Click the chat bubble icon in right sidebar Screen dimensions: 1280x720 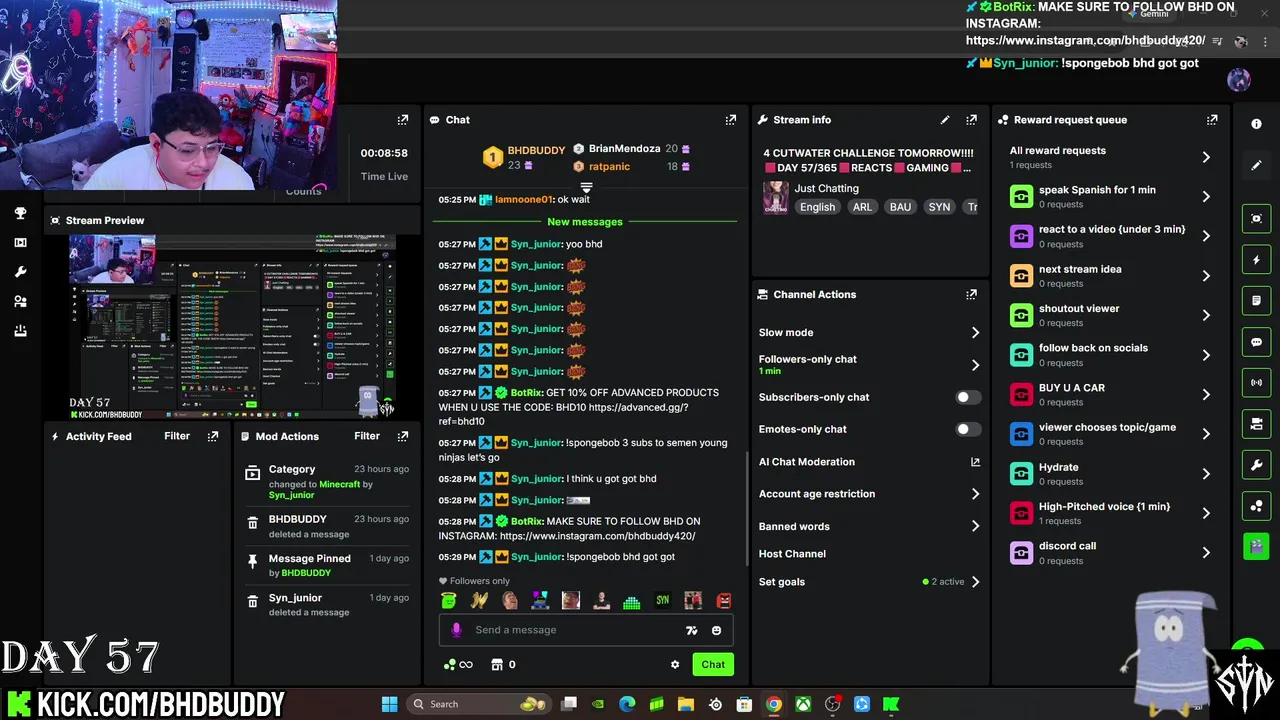[x=1256, y=342]
